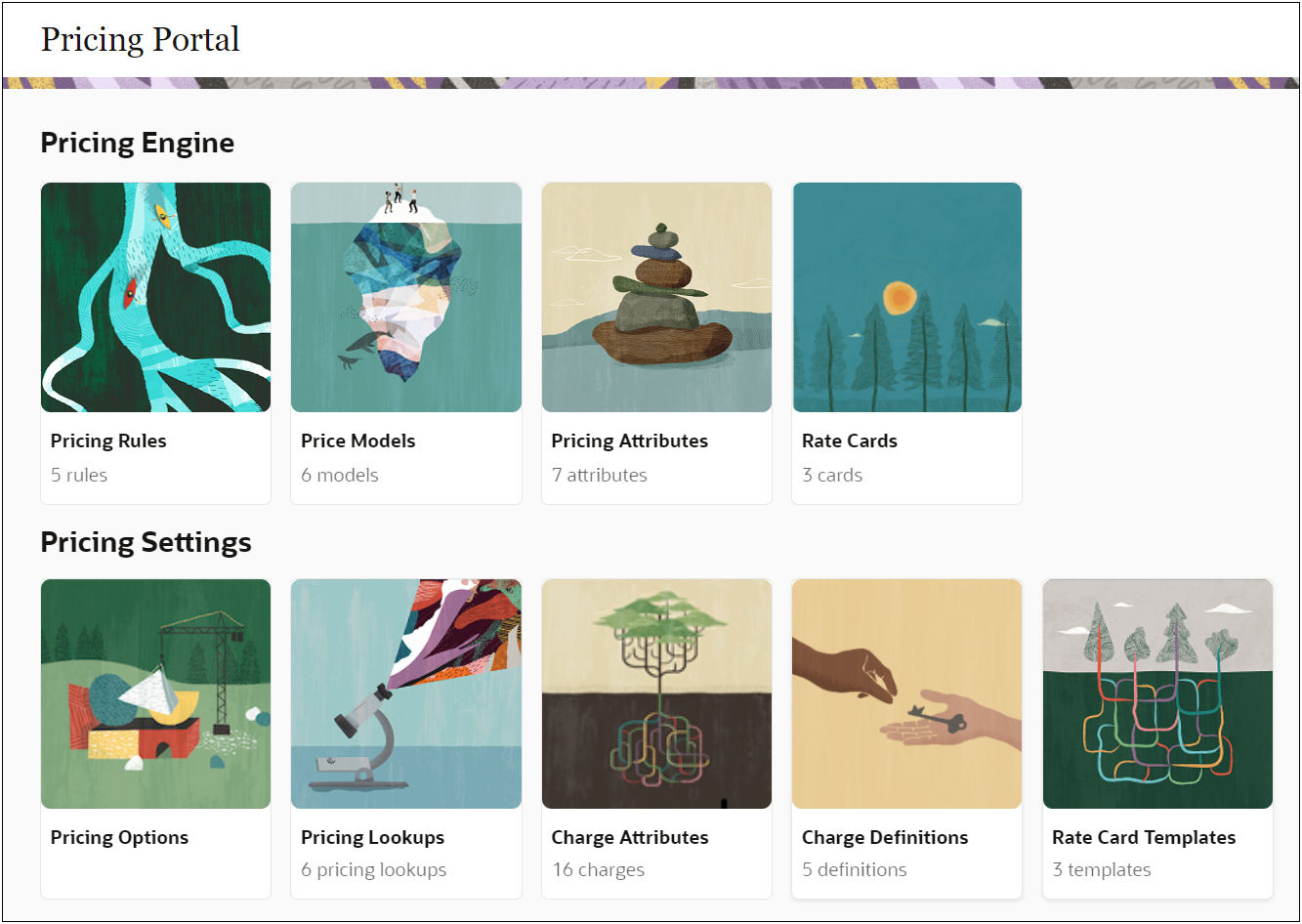Open the Pricing Lookups label

pos(372,837)
